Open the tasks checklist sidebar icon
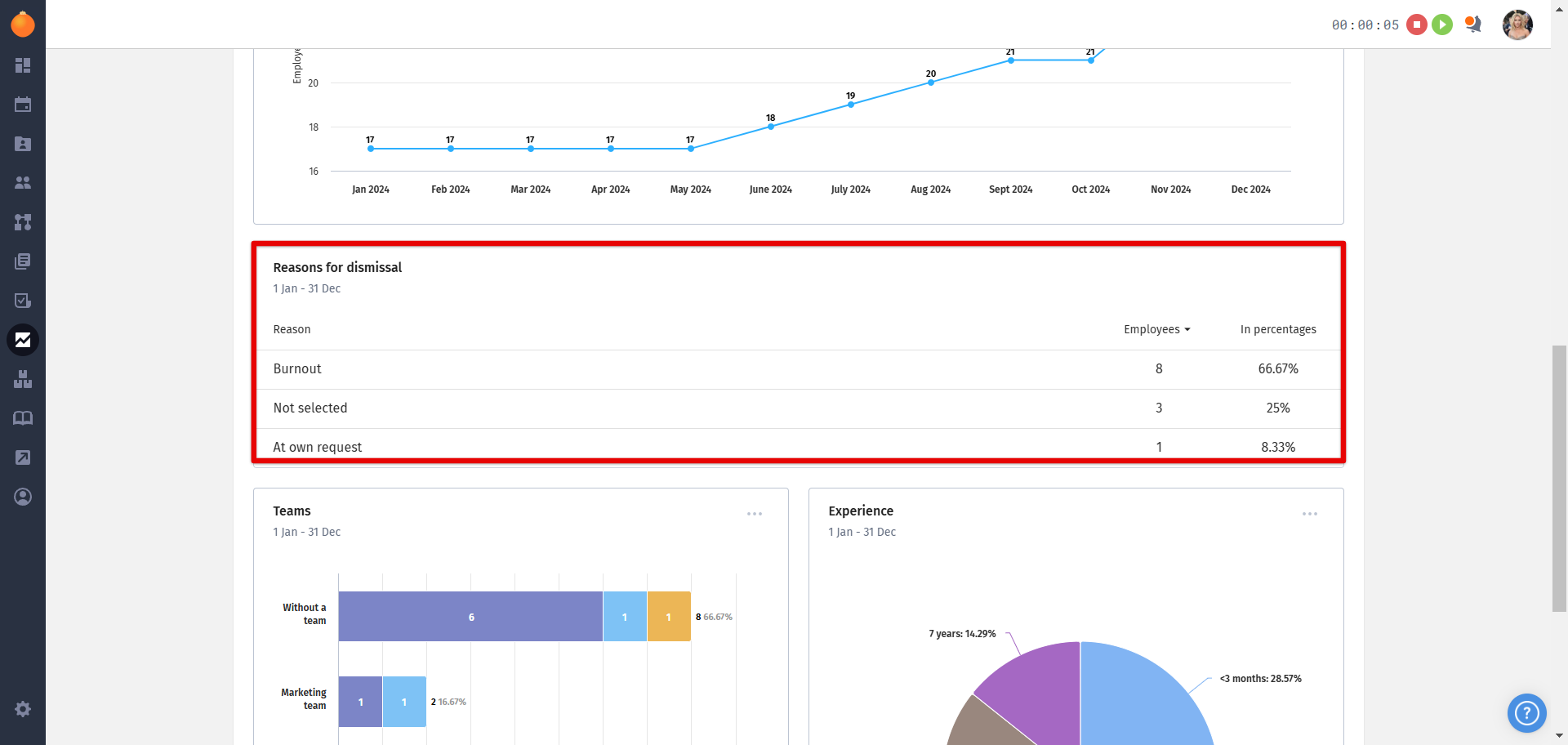This screenshot has width=1568, height=745. (x=23, y=301)
